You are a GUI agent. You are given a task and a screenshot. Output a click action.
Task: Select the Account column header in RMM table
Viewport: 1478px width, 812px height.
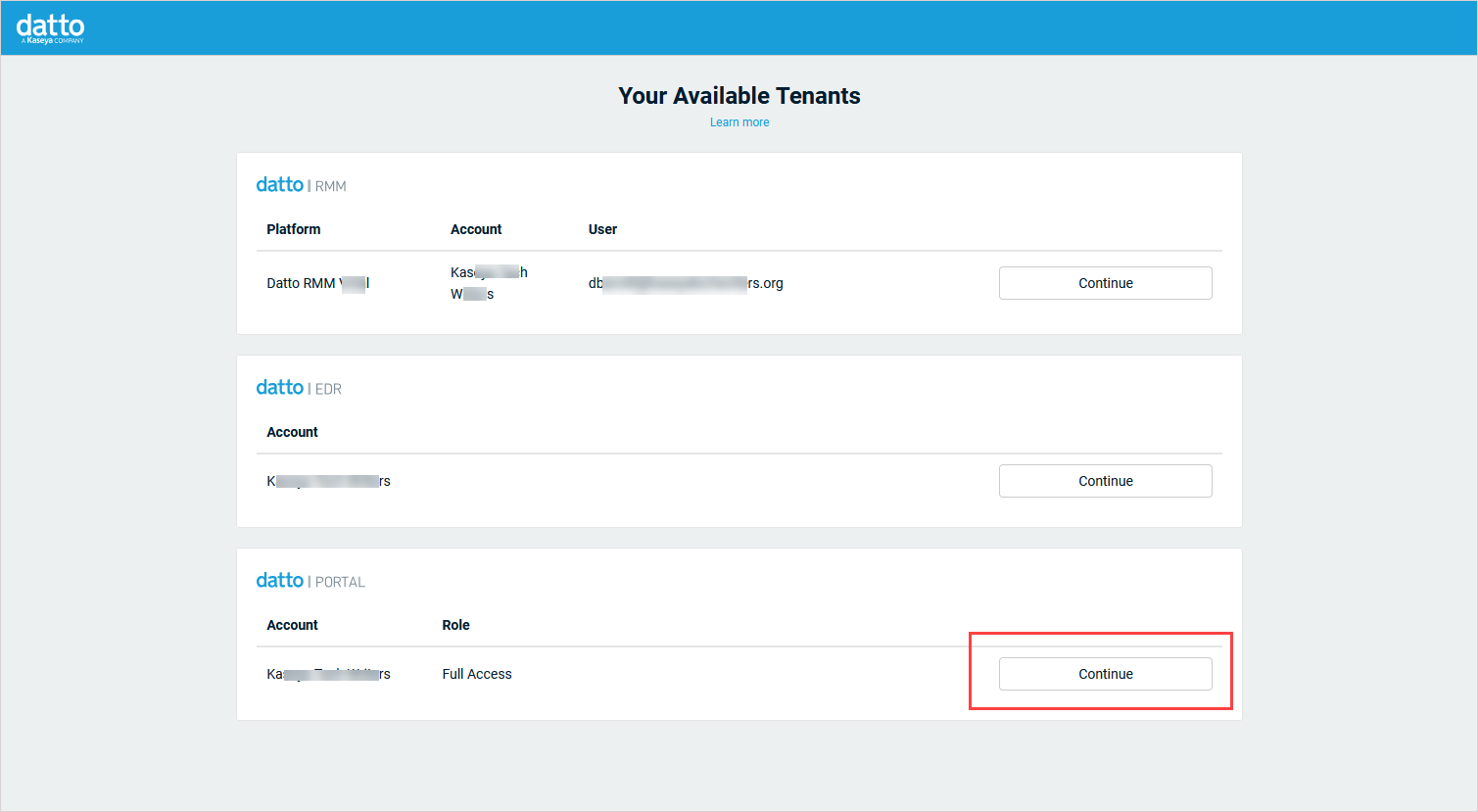(x=476, y=229)
